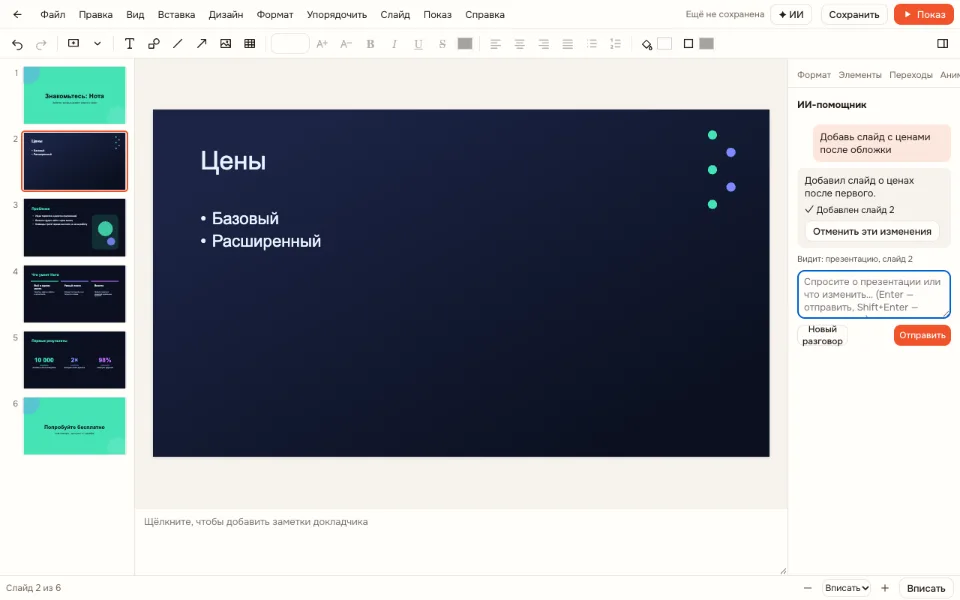960x600 pixels.
Task: Toggle the numbered list
Action: [615, 43]
